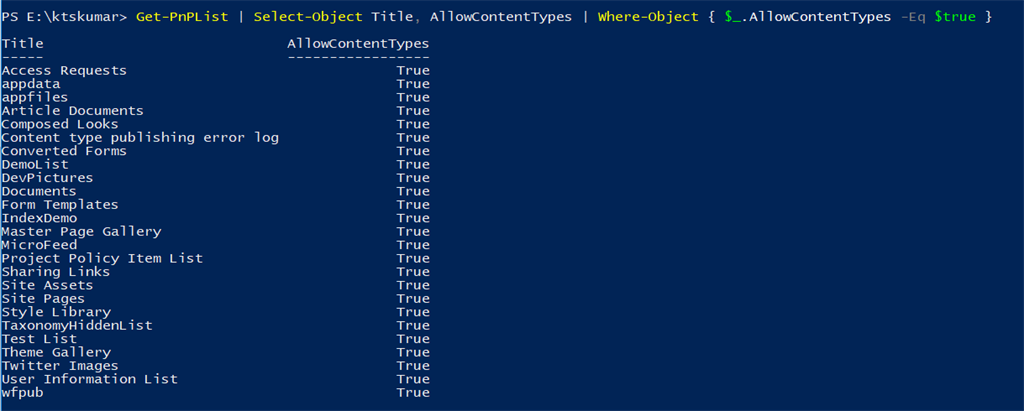
Task: Select the TaxonomyHiddenList entry
Action: (77, 326)
